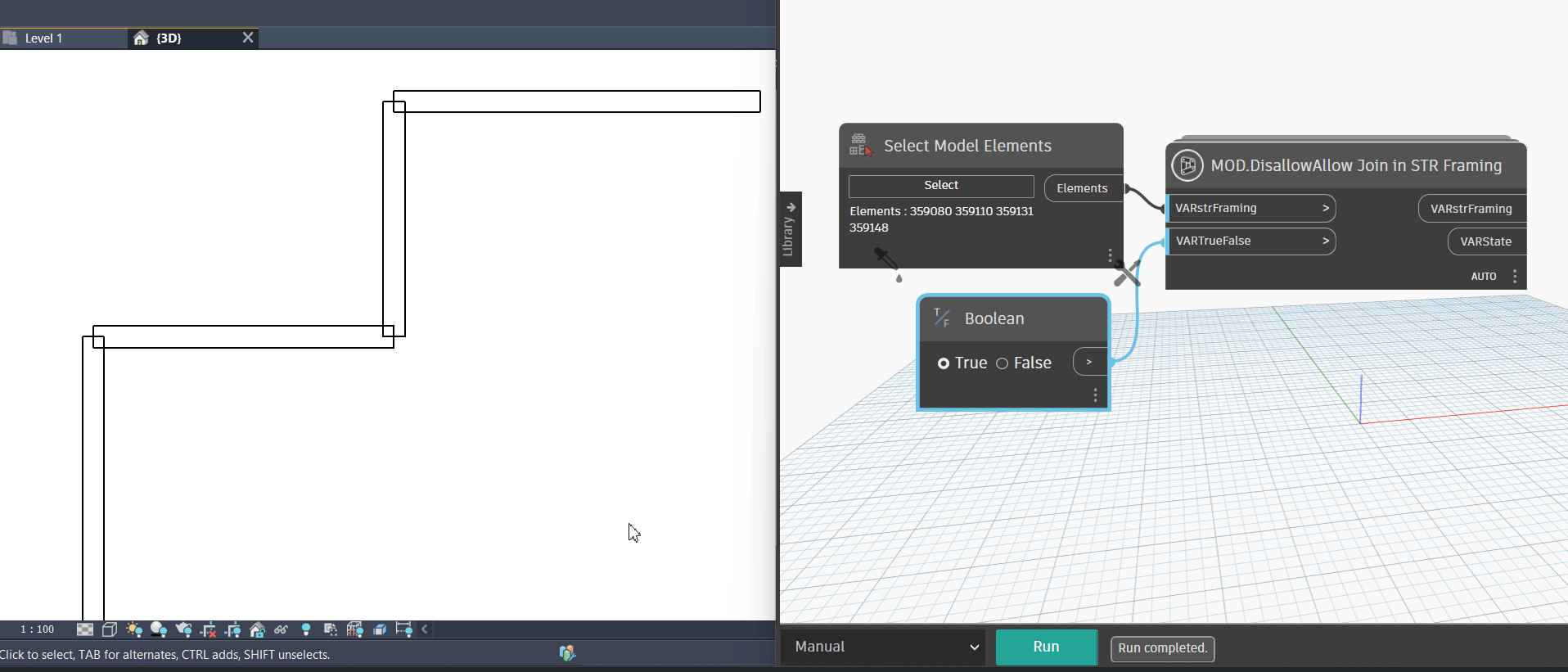The image size is (1568, 672).
Task: Open the MOD node three-dot options menu
Action: [x=1515, y=277]
